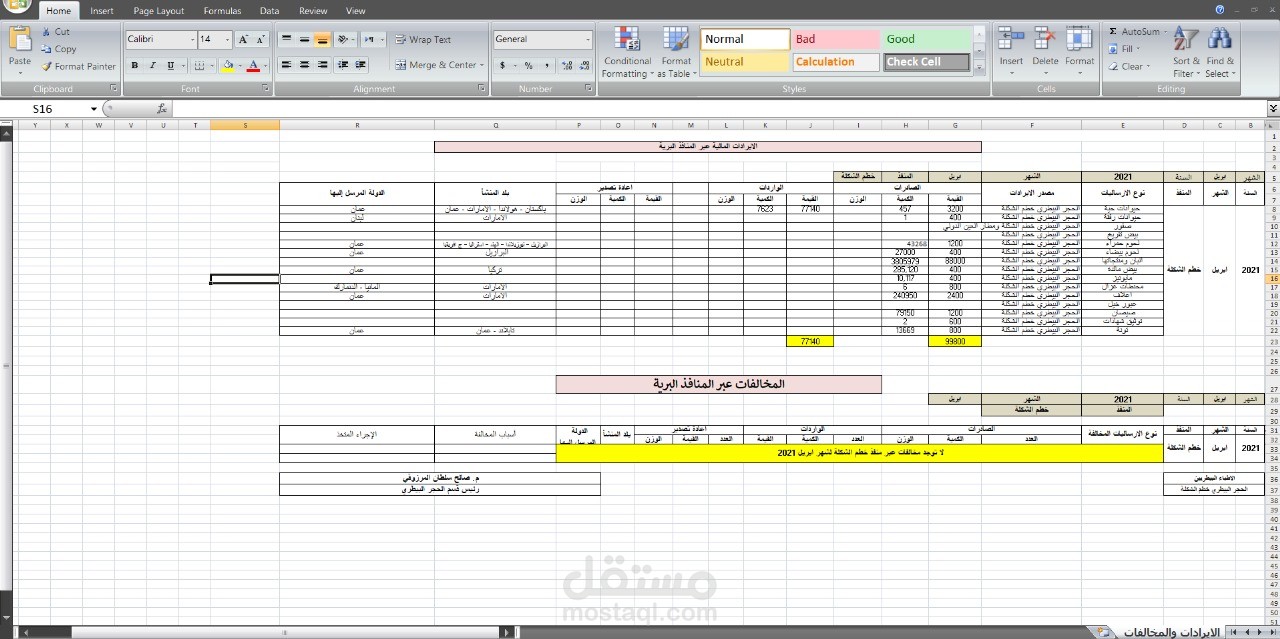This screenshot has height=639, width=1280.
Task: Increase the font size with the Grow Font icon
Action: [243, 40]
